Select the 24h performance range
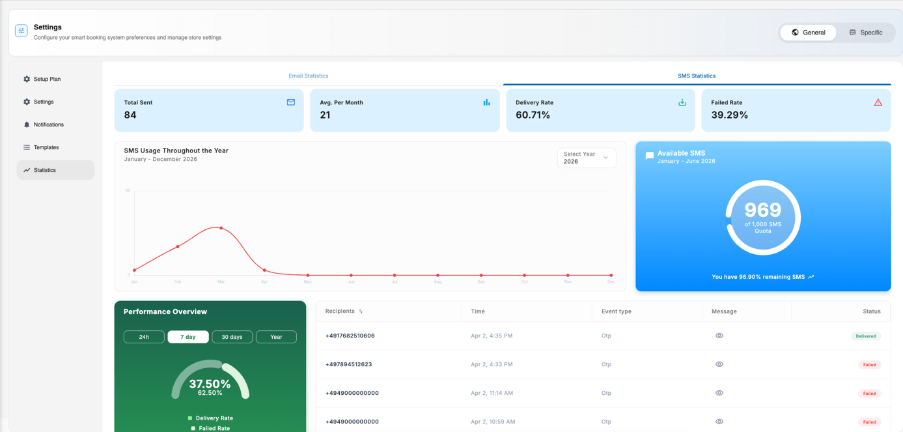Screen dimensions: 903x432 144,337
